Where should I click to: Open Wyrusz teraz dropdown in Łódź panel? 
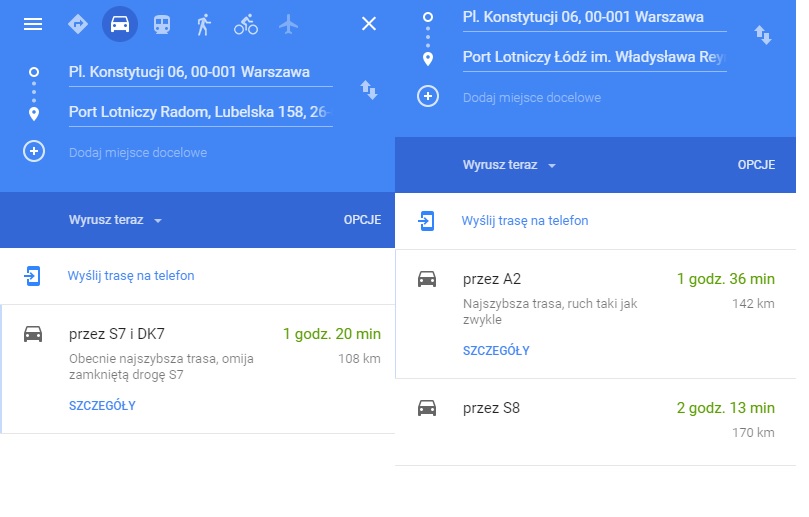[509, 165]
